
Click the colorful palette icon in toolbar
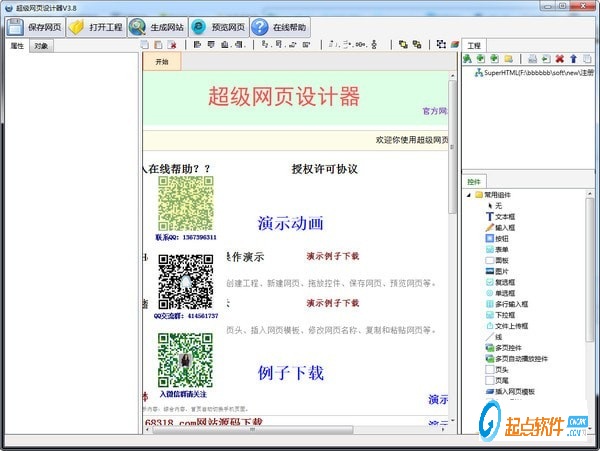point(454,45)
